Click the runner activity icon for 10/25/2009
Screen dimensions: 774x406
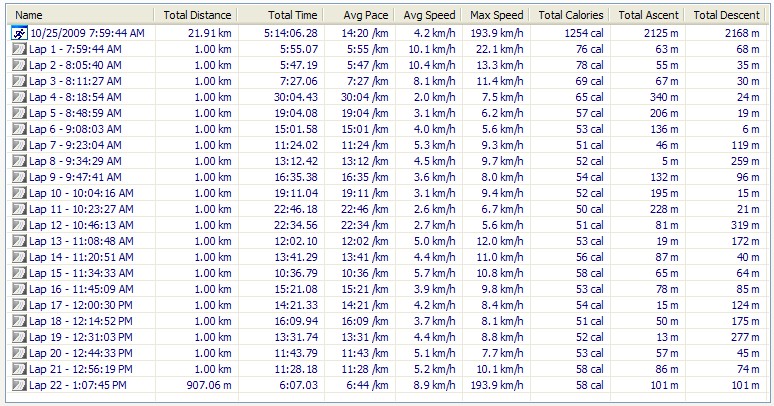[x=19, y=33]
